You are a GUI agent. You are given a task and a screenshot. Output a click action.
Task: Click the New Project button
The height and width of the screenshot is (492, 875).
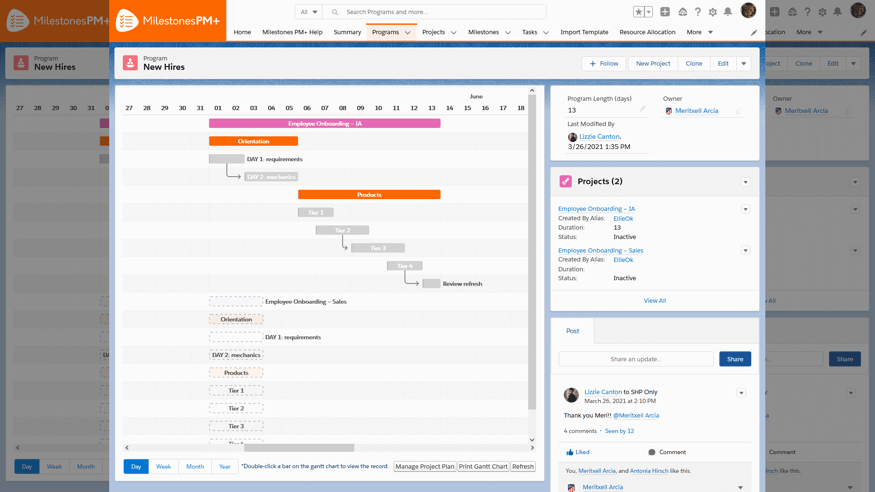tap(653, 64)
